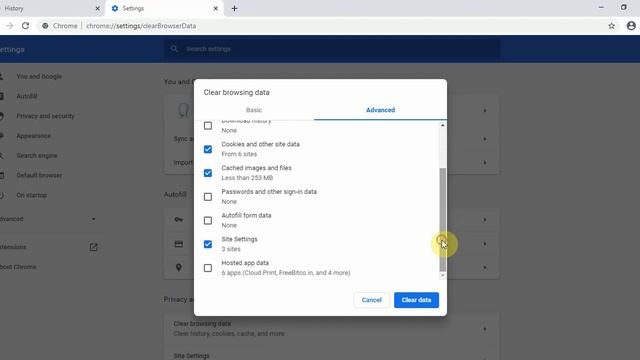Close the History tab
Image resolution: width=640 pixels, height=360 pixels.
98,8
